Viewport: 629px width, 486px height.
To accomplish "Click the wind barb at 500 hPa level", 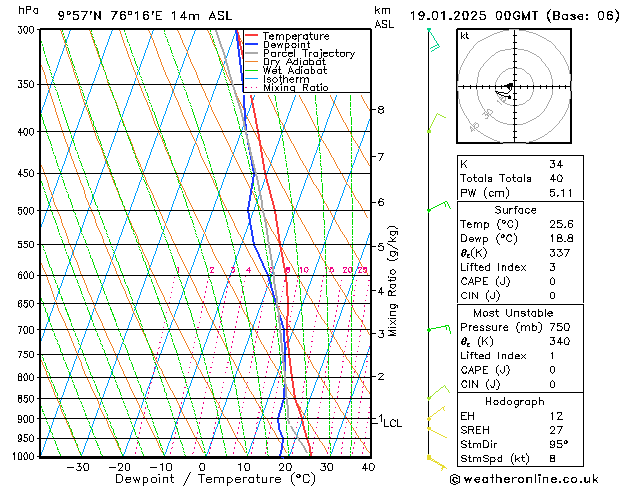I will coord(439,206).
